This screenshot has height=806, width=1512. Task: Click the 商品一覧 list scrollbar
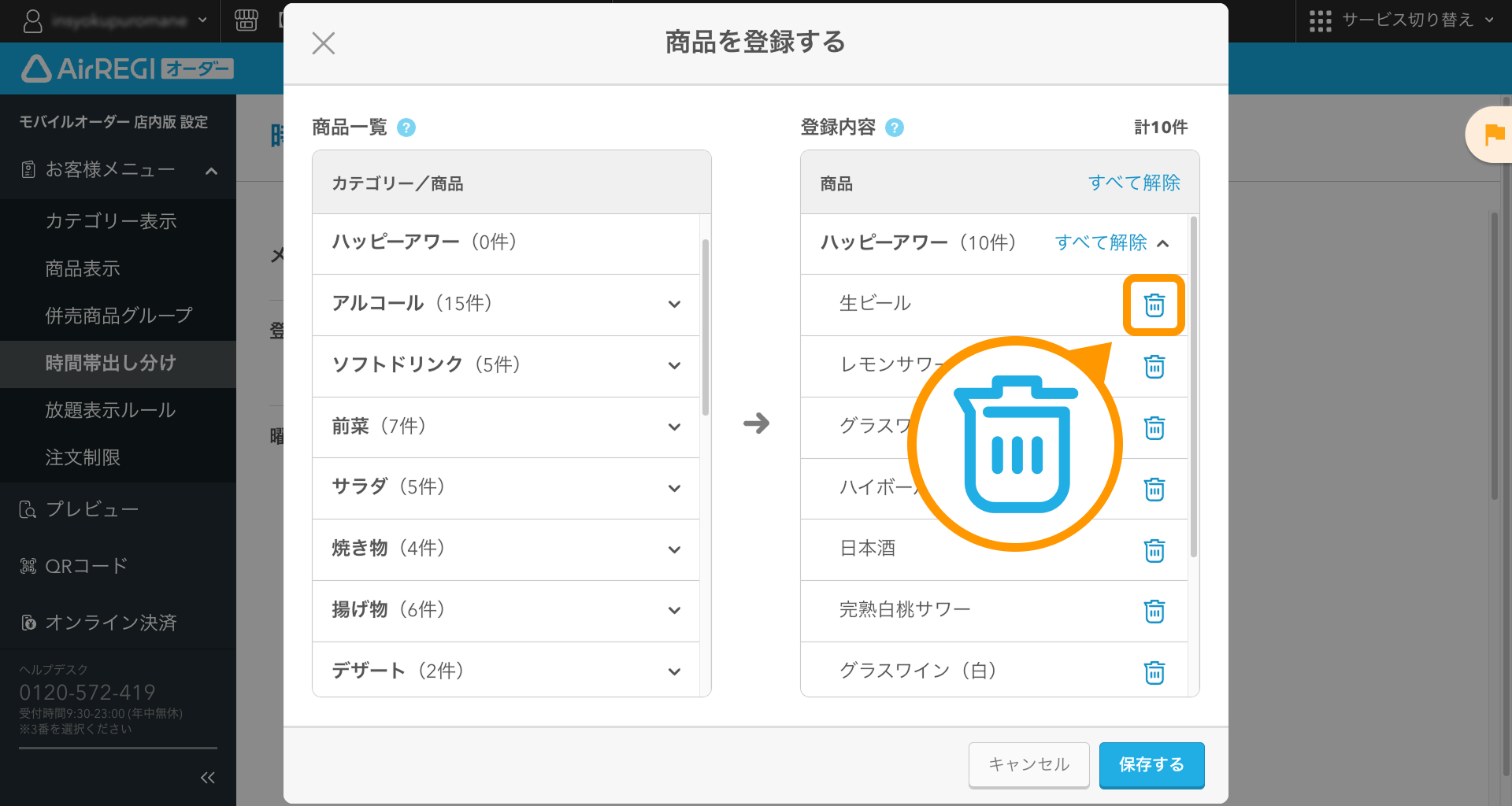(x=706, y=327)
